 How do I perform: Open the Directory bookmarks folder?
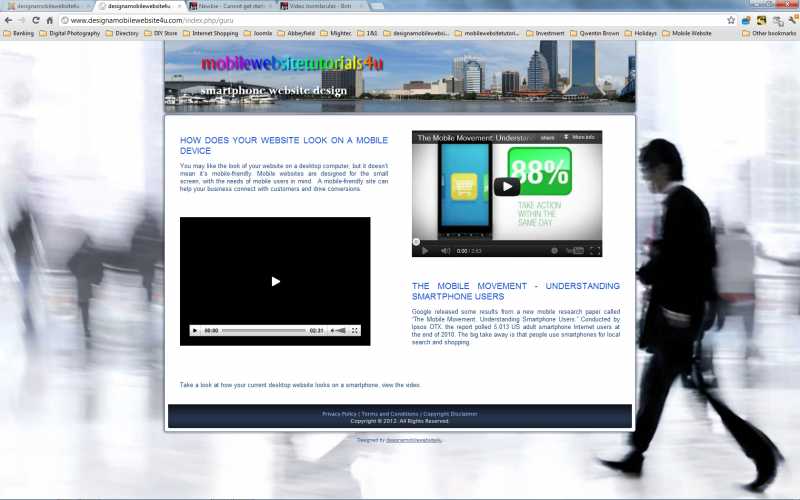(122, 33)
